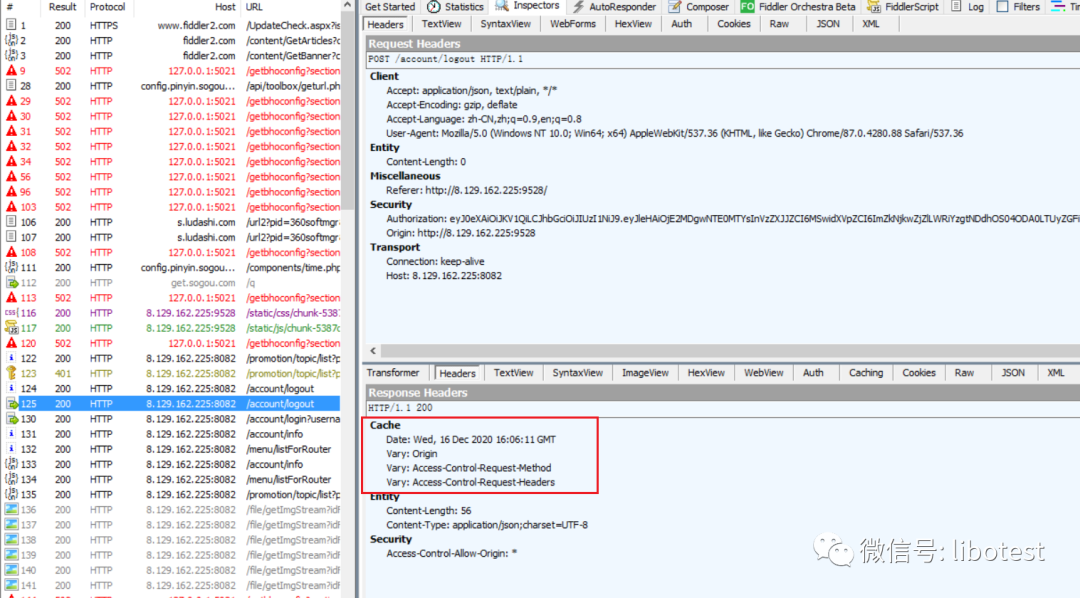Select request WebForms inspector tab
1080x598 pixels.
(572, 24)
